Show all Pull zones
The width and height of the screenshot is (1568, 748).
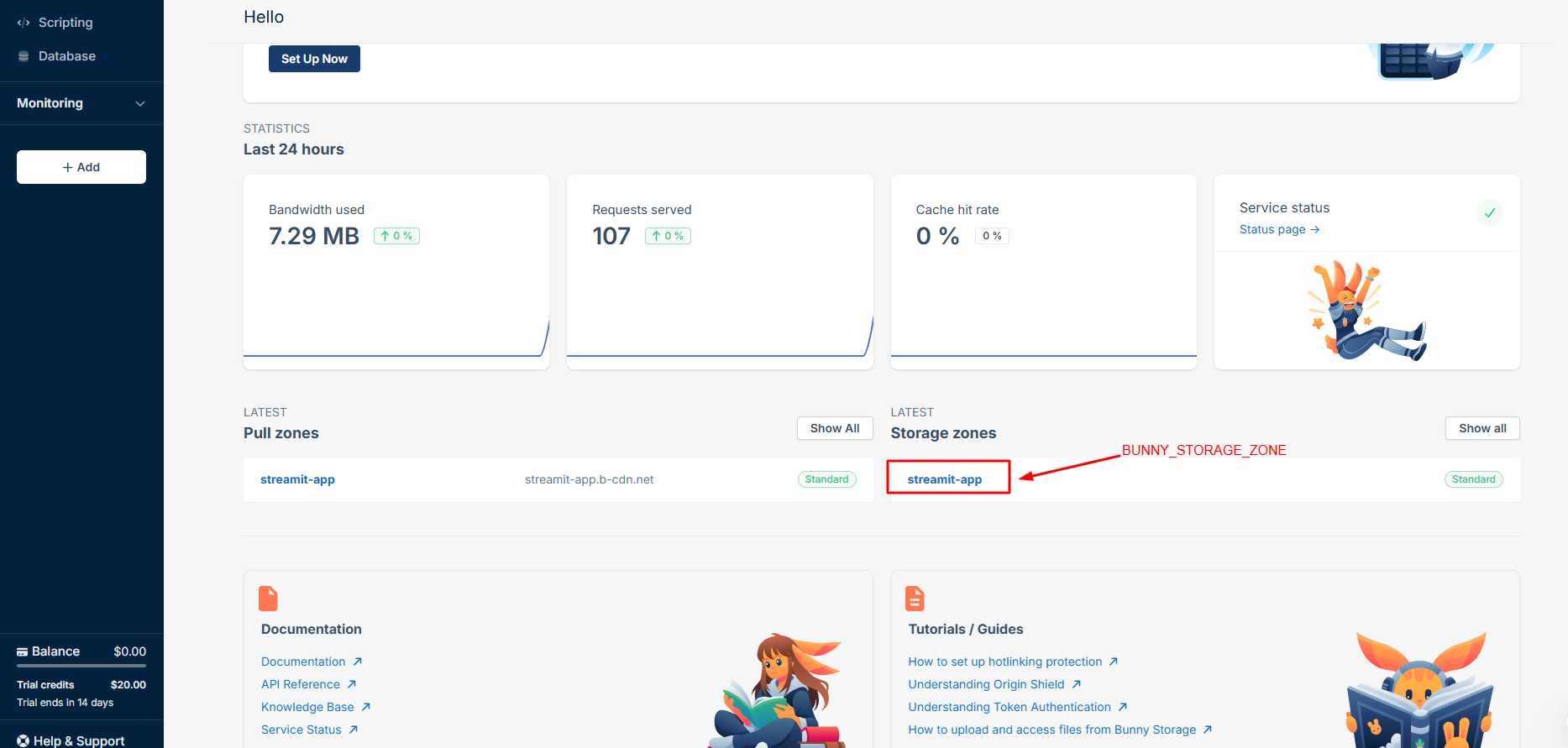pos(834,428)
